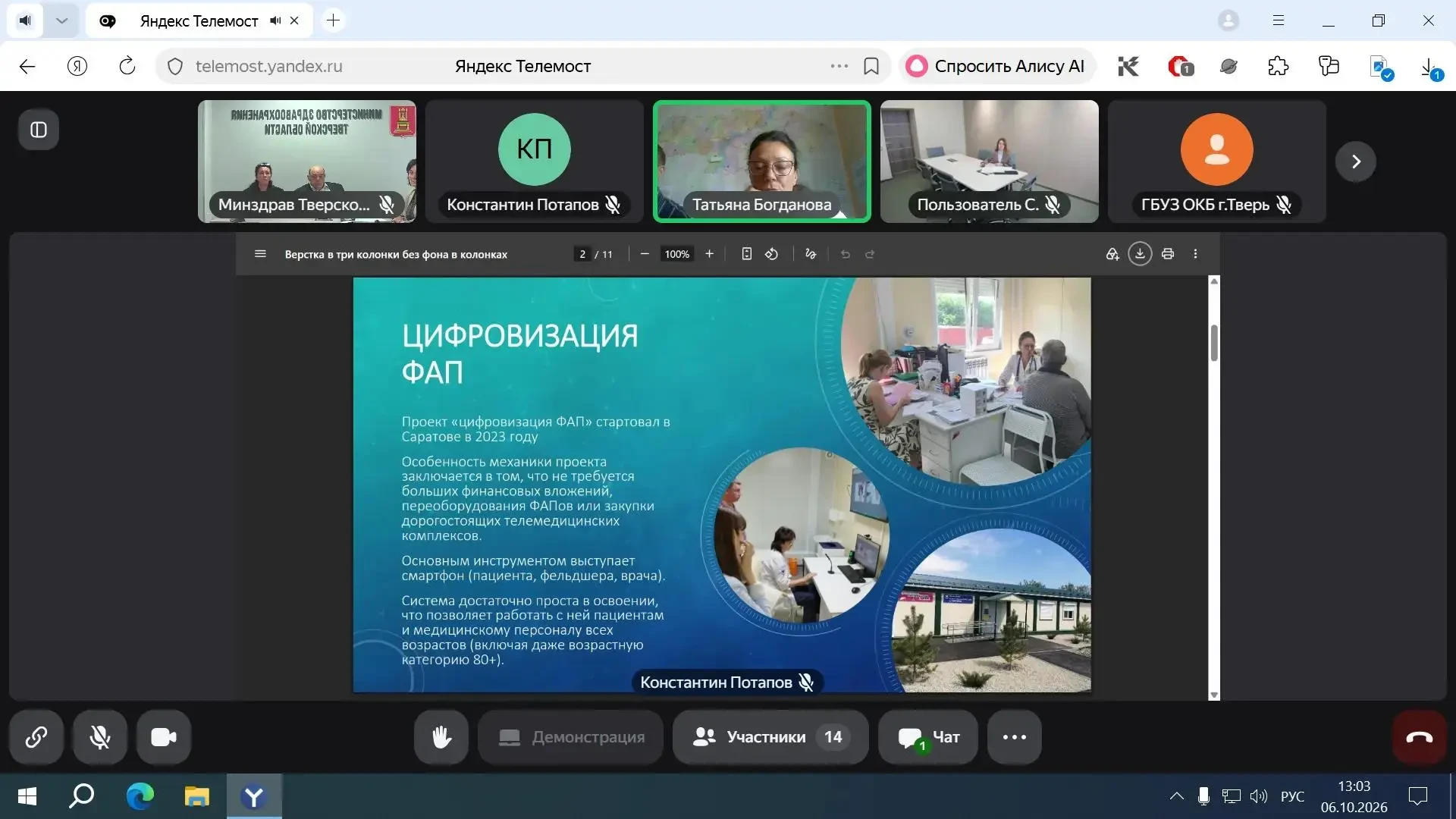End the call with red hang-up button
Viewport: 1456px width, 819px height.
click(1420, 737)
